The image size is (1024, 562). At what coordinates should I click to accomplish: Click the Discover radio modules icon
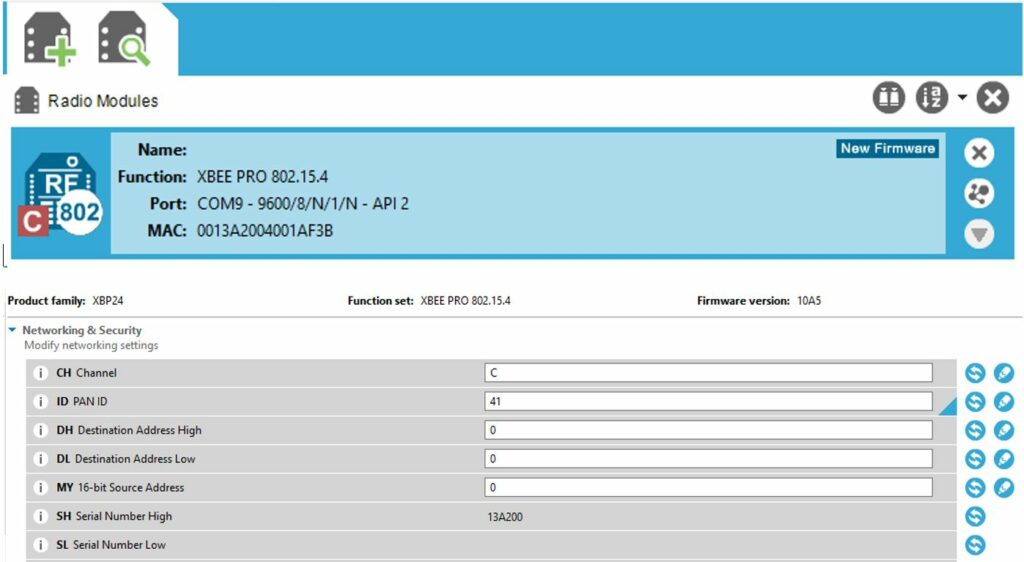point(124,38)
